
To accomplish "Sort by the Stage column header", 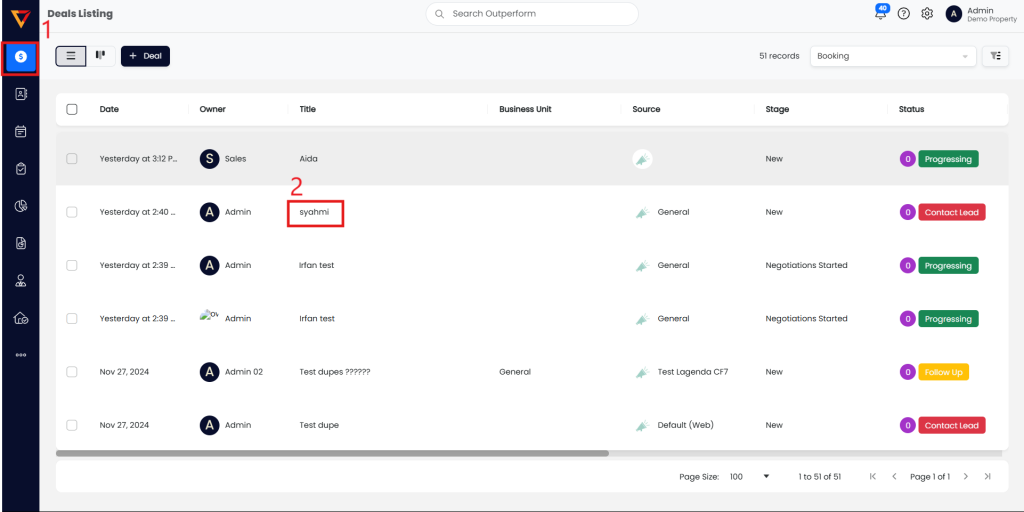I will (x=777, y=109).
